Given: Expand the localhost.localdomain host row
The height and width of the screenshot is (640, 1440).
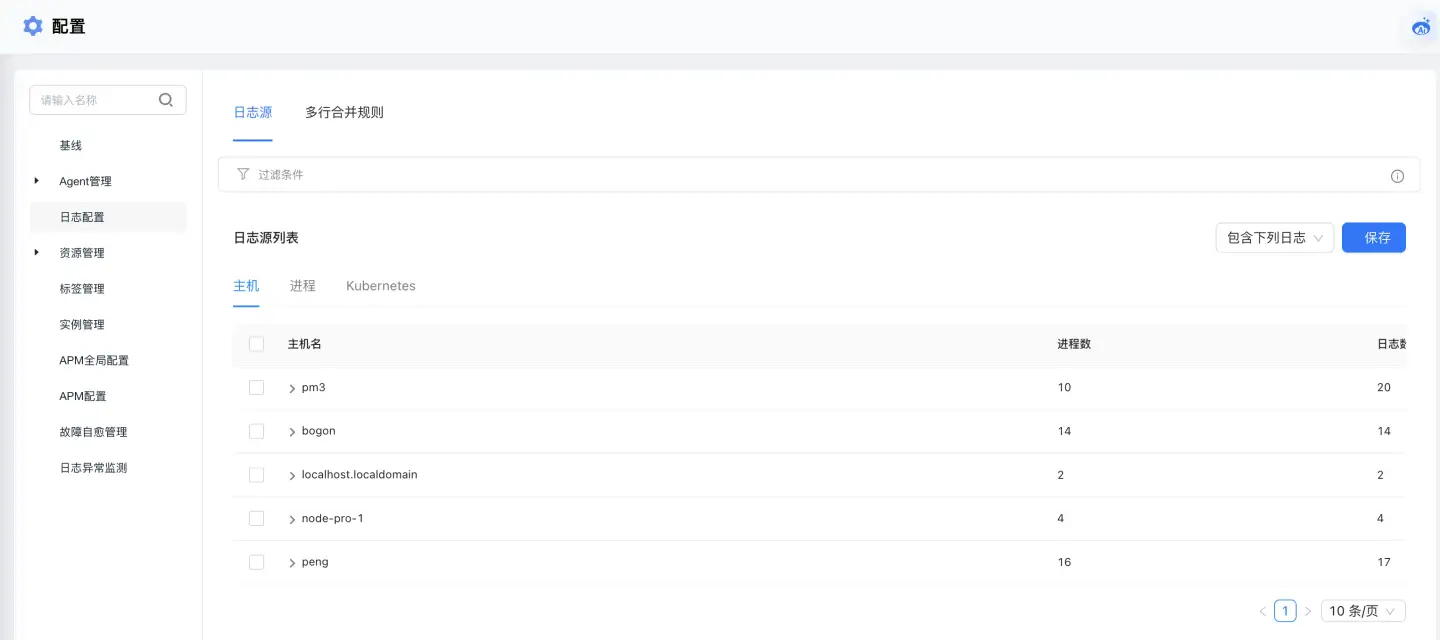Looking at the screenshot, I should 292,475.
